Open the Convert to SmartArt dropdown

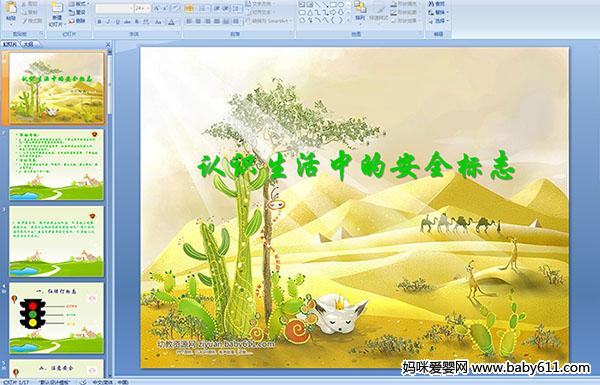[269, 21]
